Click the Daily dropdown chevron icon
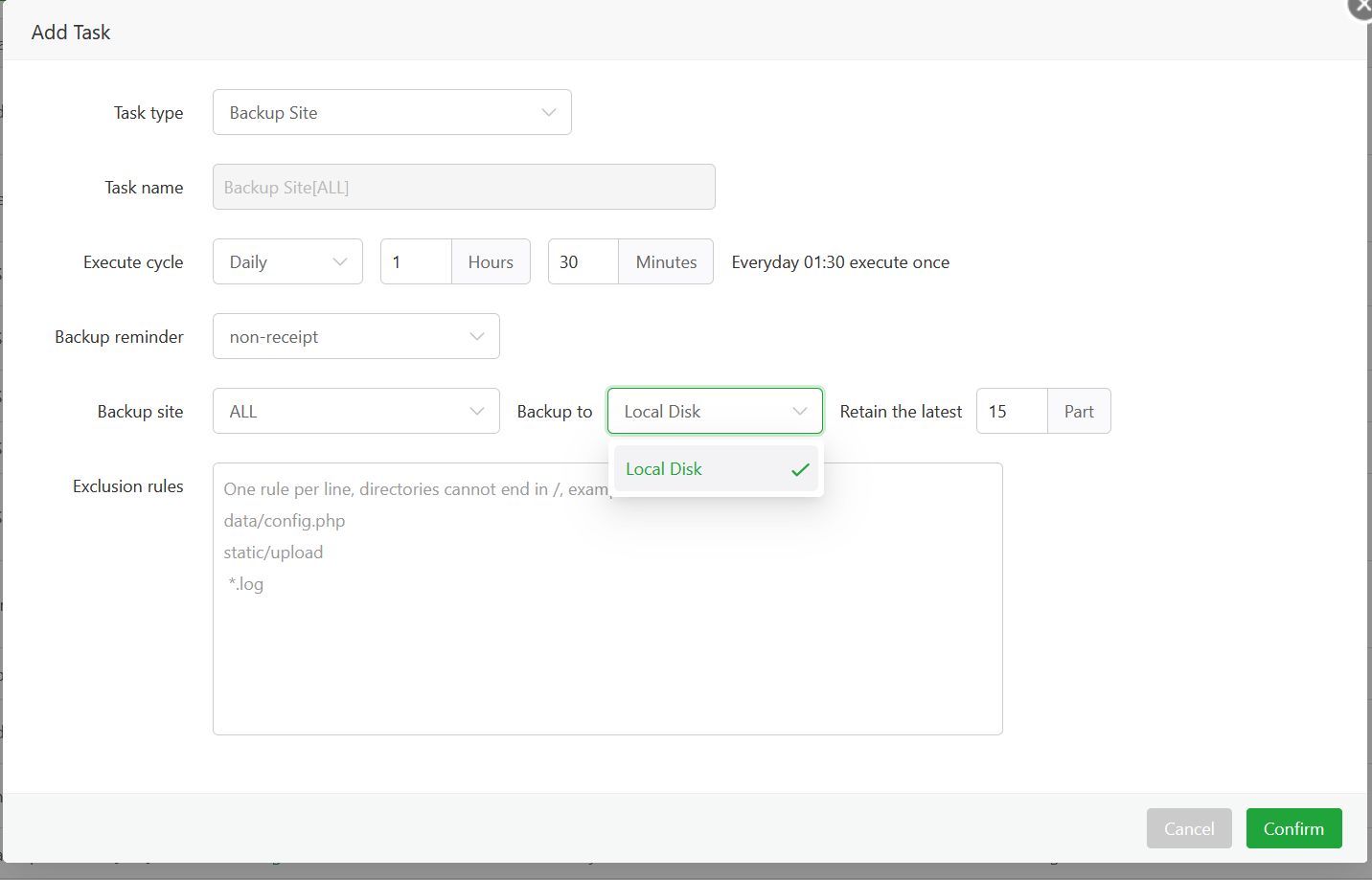Screen dimensions: 1372x880 click(340, 261)
